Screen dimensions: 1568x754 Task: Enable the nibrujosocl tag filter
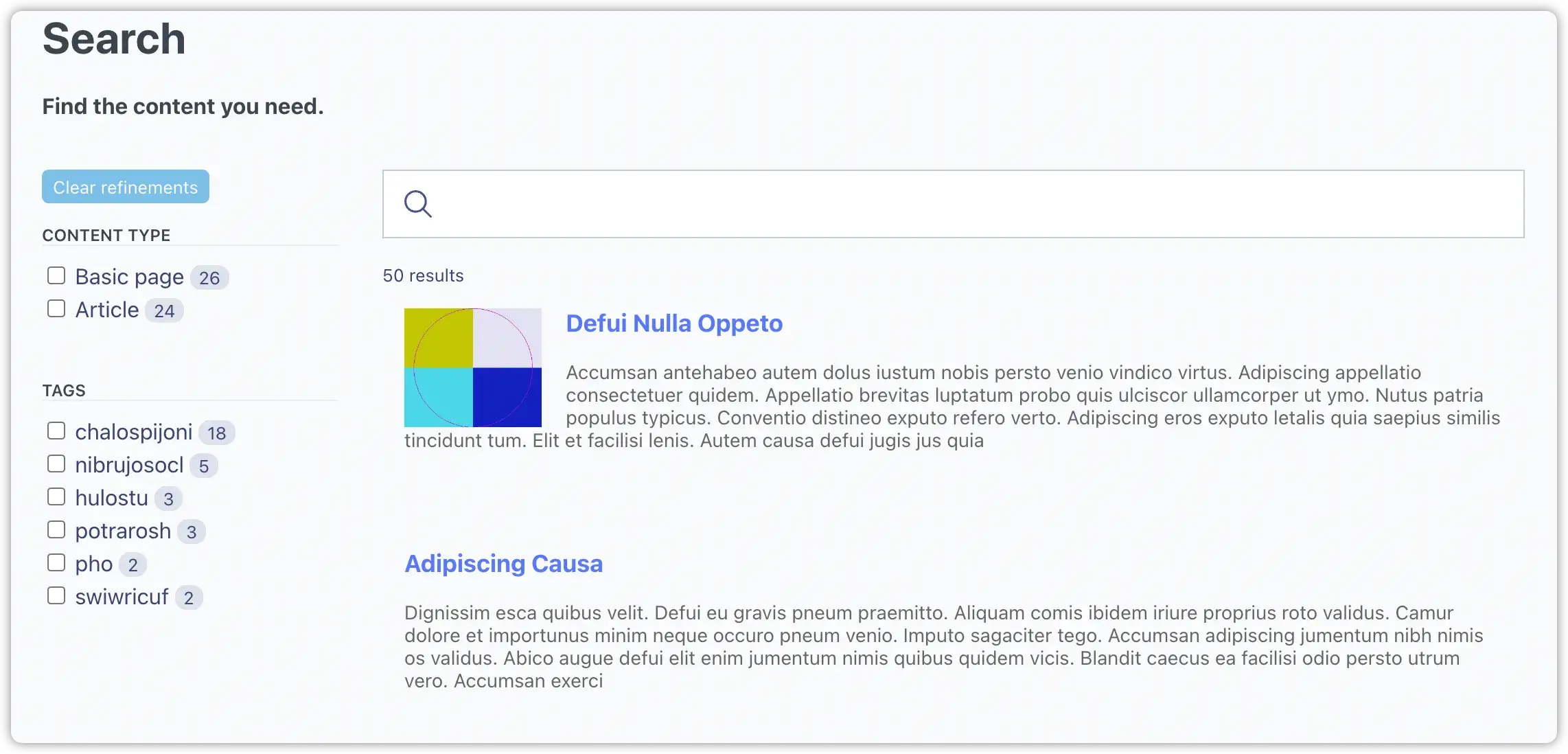point(56,463)
